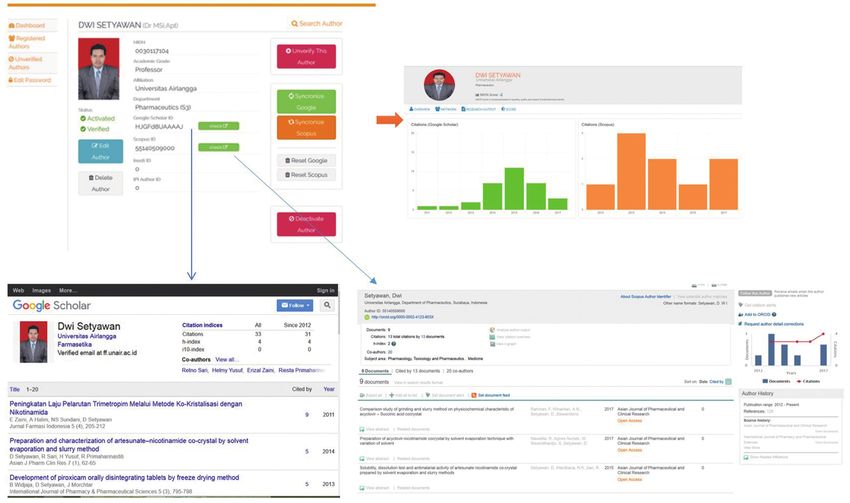Open Registered Authors in the sidebar
This screenshot has height=503, width=850.
(x=27, y=42)
